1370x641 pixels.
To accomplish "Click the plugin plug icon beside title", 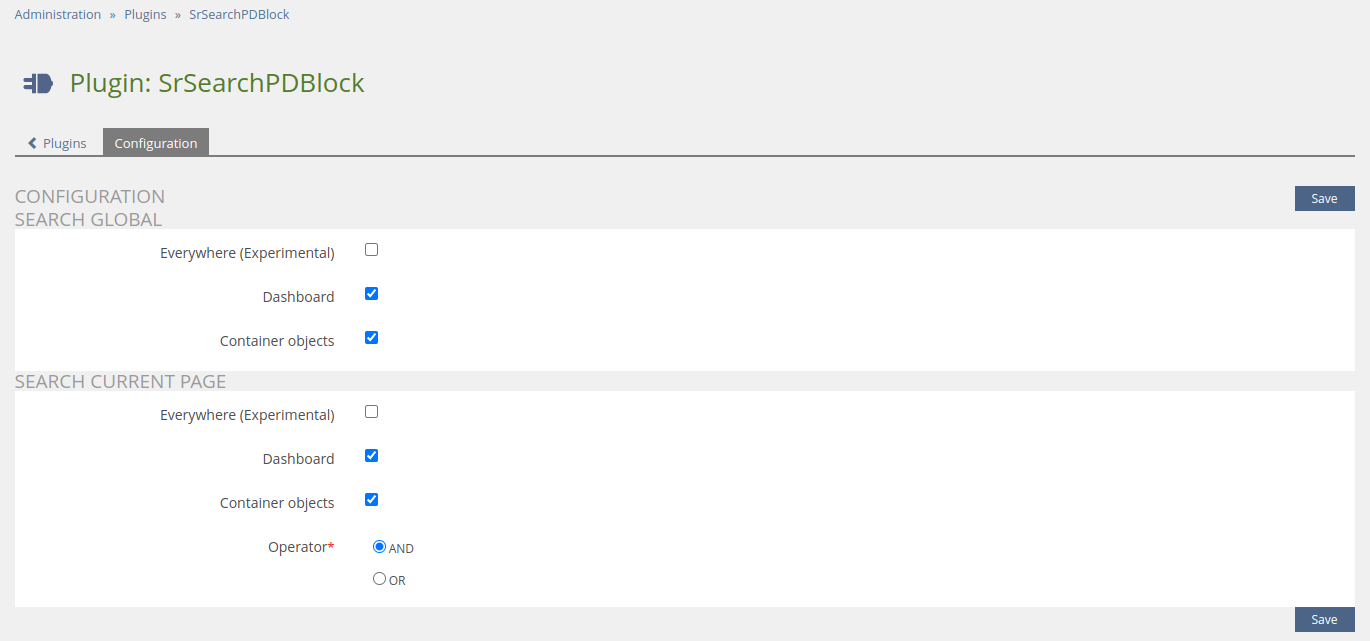I will point(38,83).
